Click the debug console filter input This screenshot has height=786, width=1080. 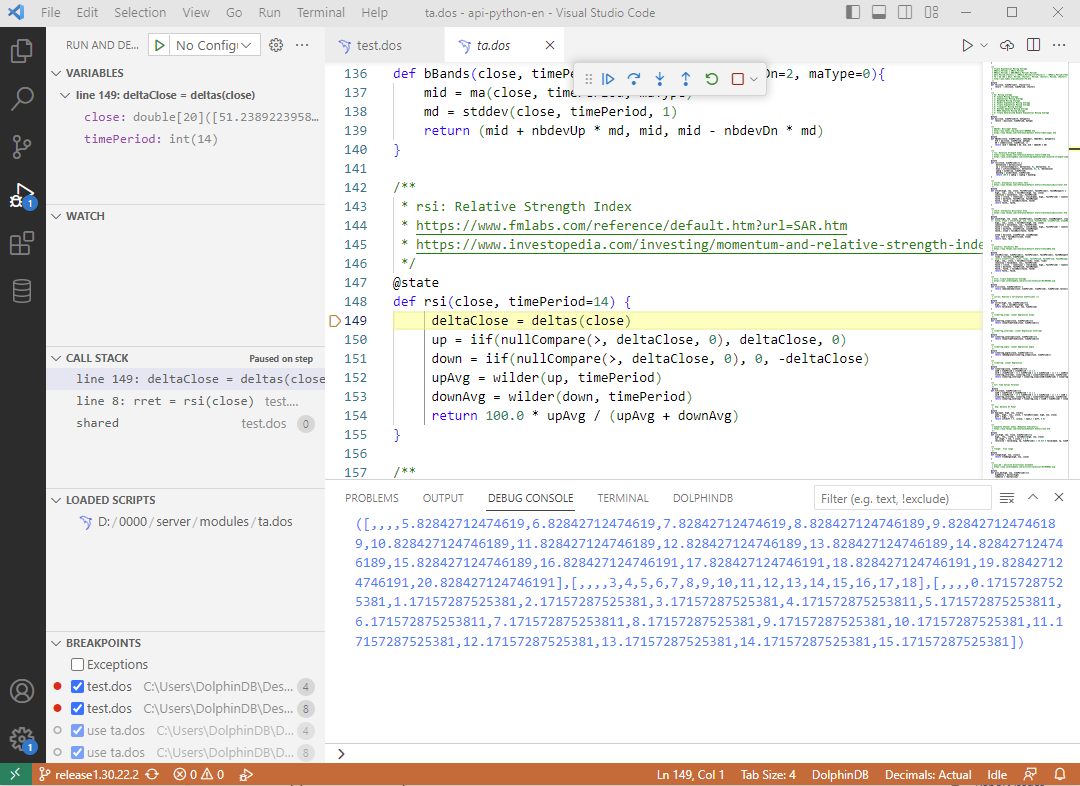pyautogui.click(x=901, y=498)
